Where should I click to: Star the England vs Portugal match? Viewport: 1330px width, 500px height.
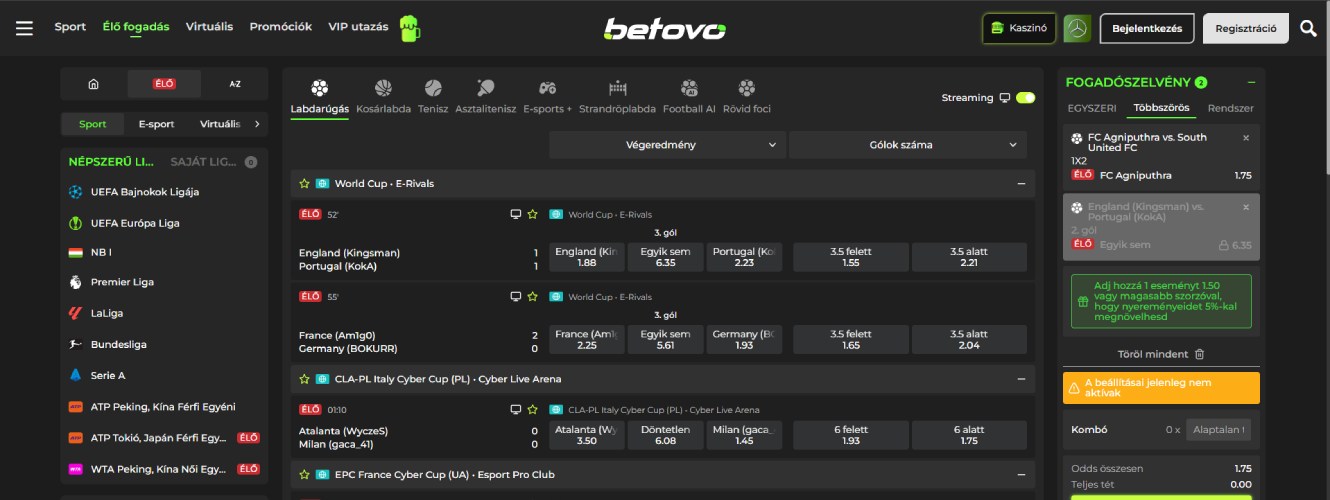point(533,214)
